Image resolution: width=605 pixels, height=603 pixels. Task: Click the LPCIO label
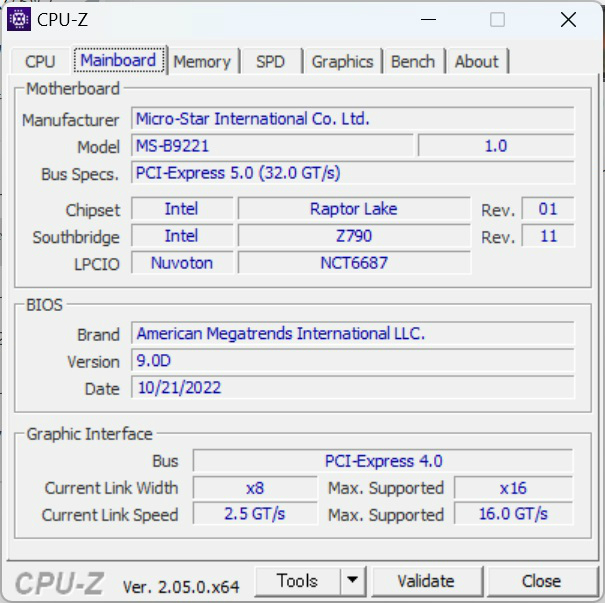tap(97, 264)
